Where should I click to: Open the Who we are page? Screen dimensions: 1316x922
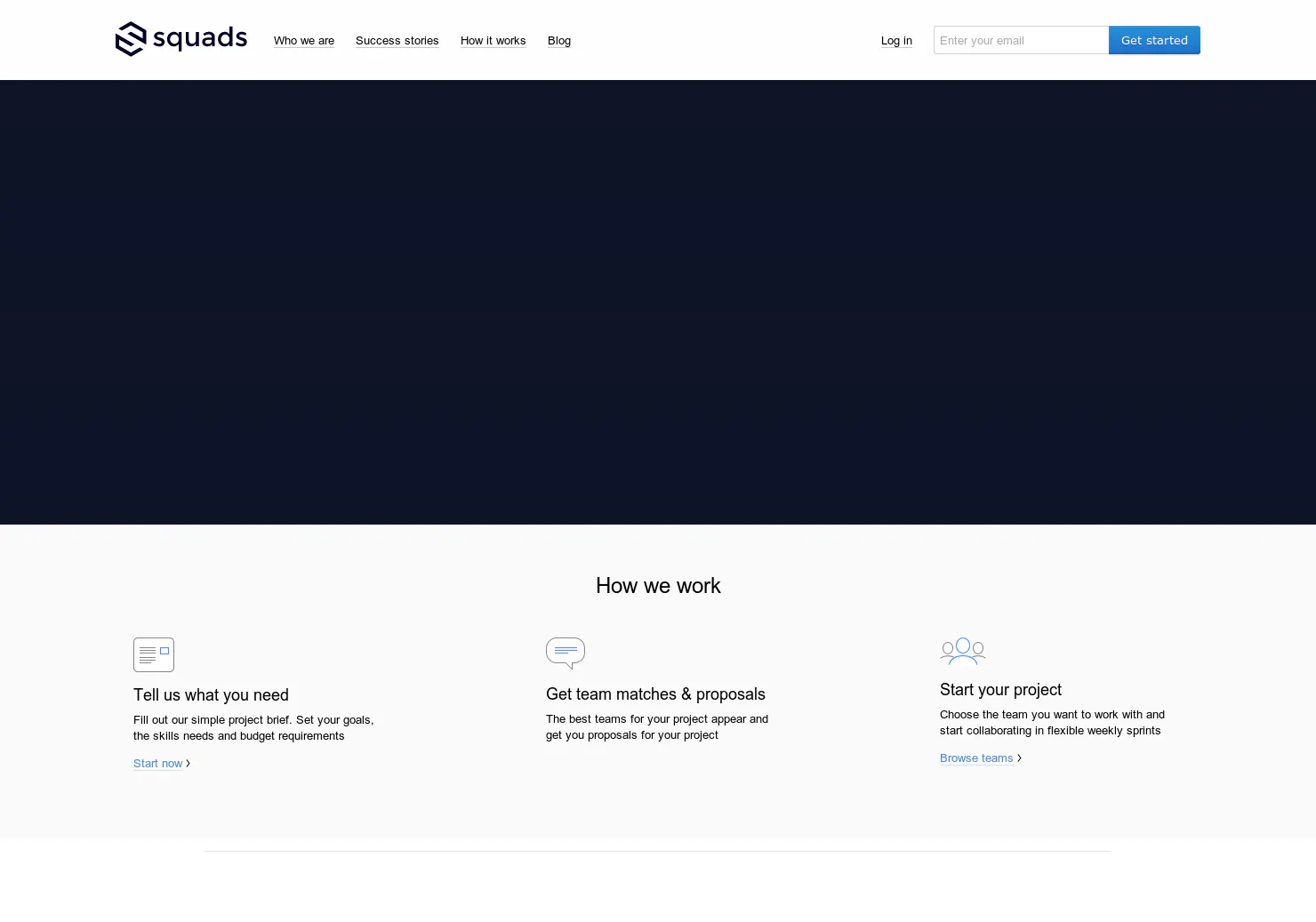pos(304,41)
